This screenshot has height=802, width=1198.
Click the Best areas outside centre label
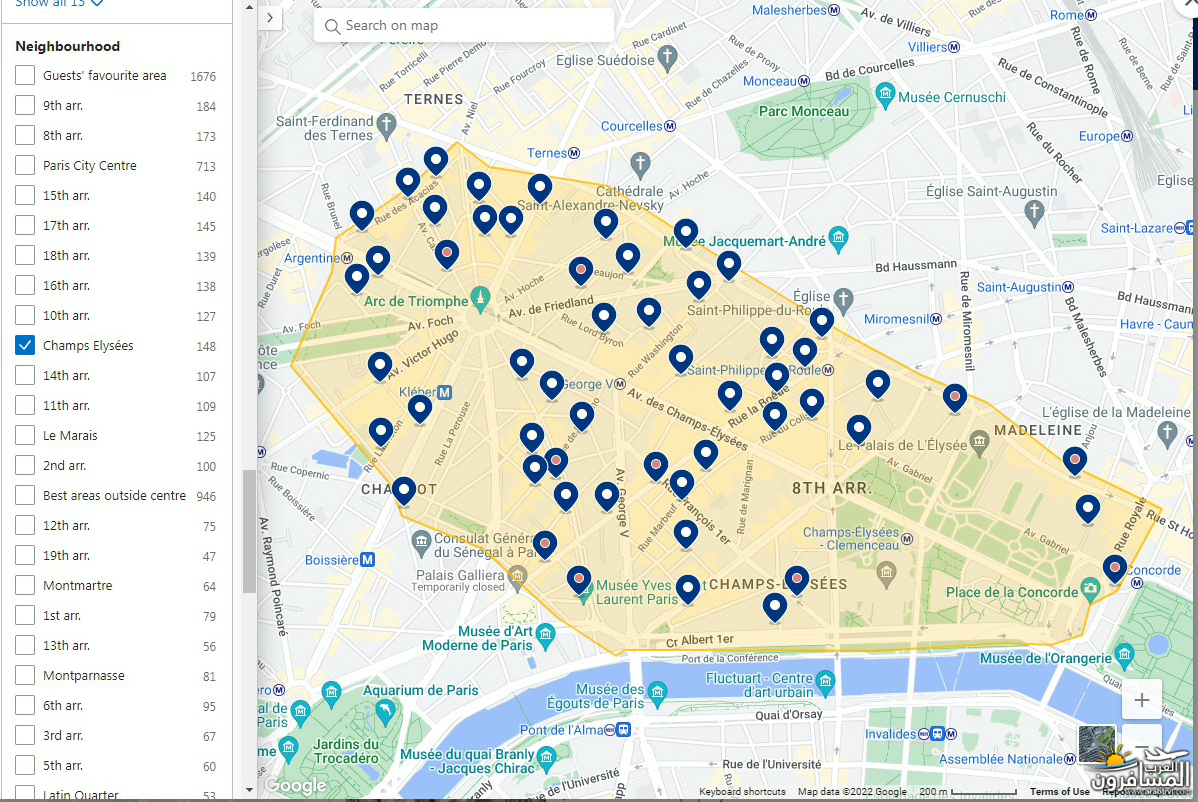tap(115, 495)
